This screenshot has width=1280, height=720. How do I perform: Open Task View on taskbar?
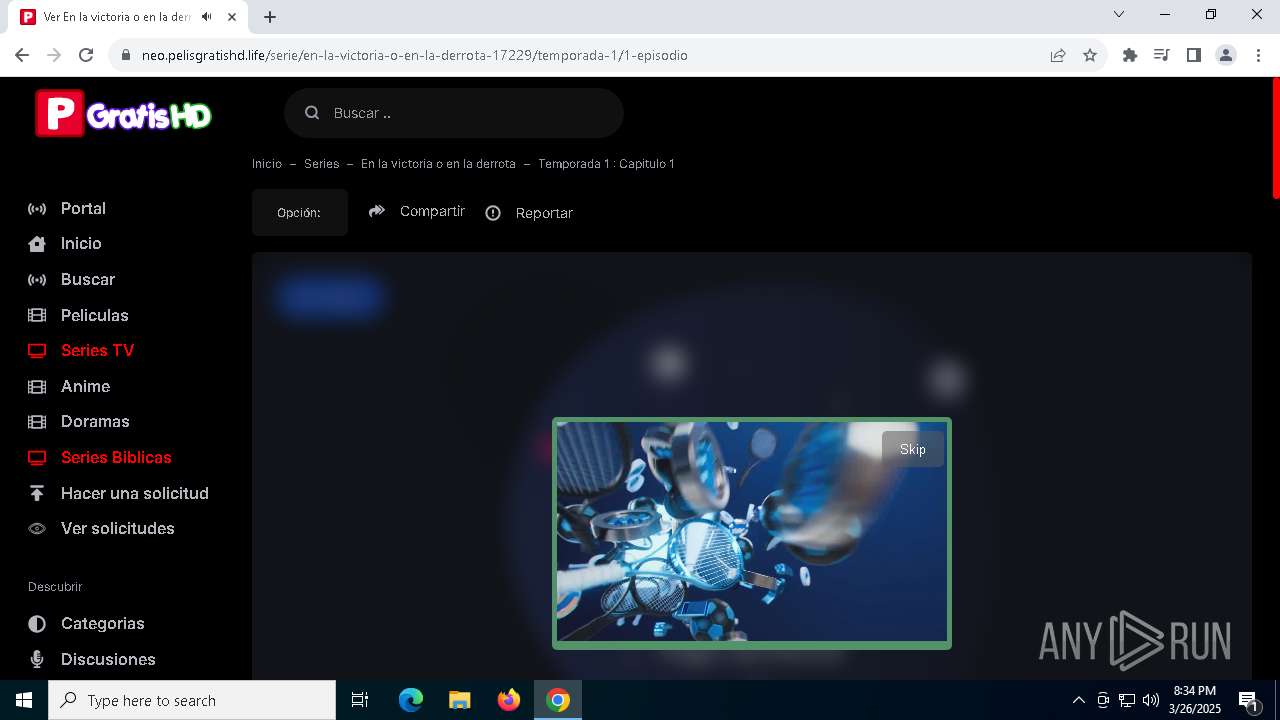[x=360, y=700]
